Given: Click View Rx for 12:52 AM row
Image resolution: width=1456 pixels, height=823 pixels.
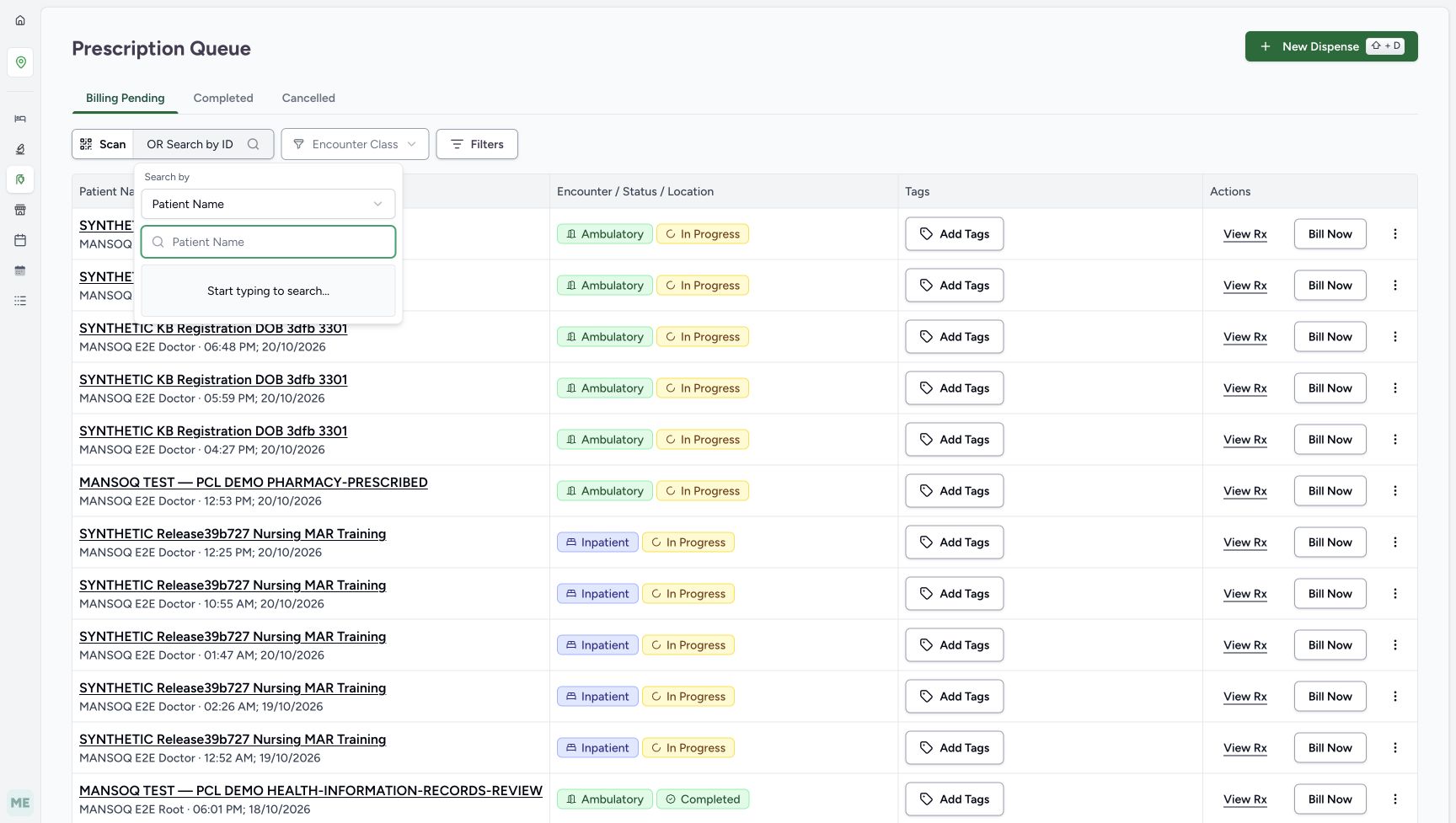Looking at the screenshot, I should pos(1245,748).
